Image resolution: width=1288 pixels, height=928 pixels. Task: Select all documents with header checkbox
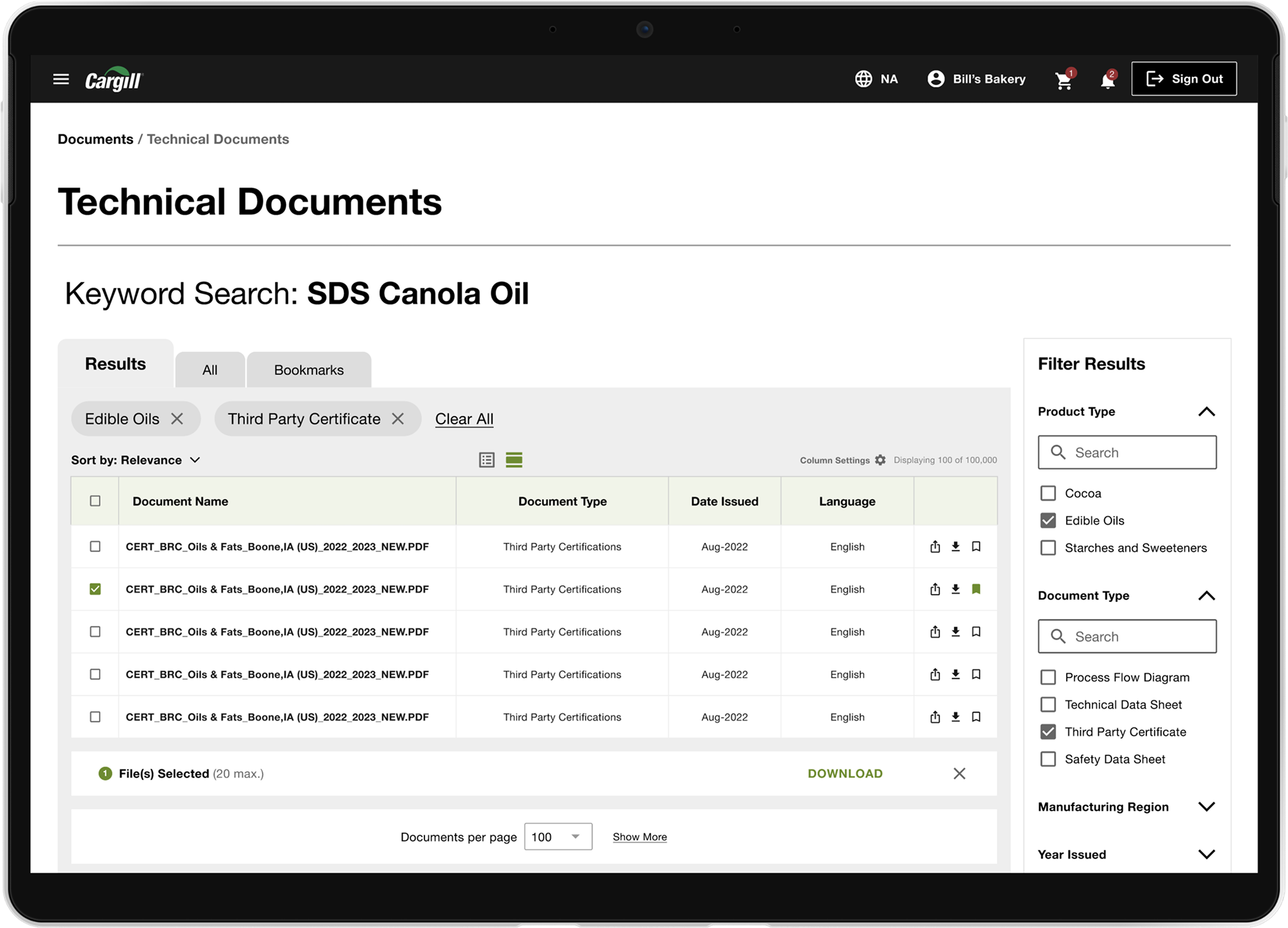(x=95, y=500)
